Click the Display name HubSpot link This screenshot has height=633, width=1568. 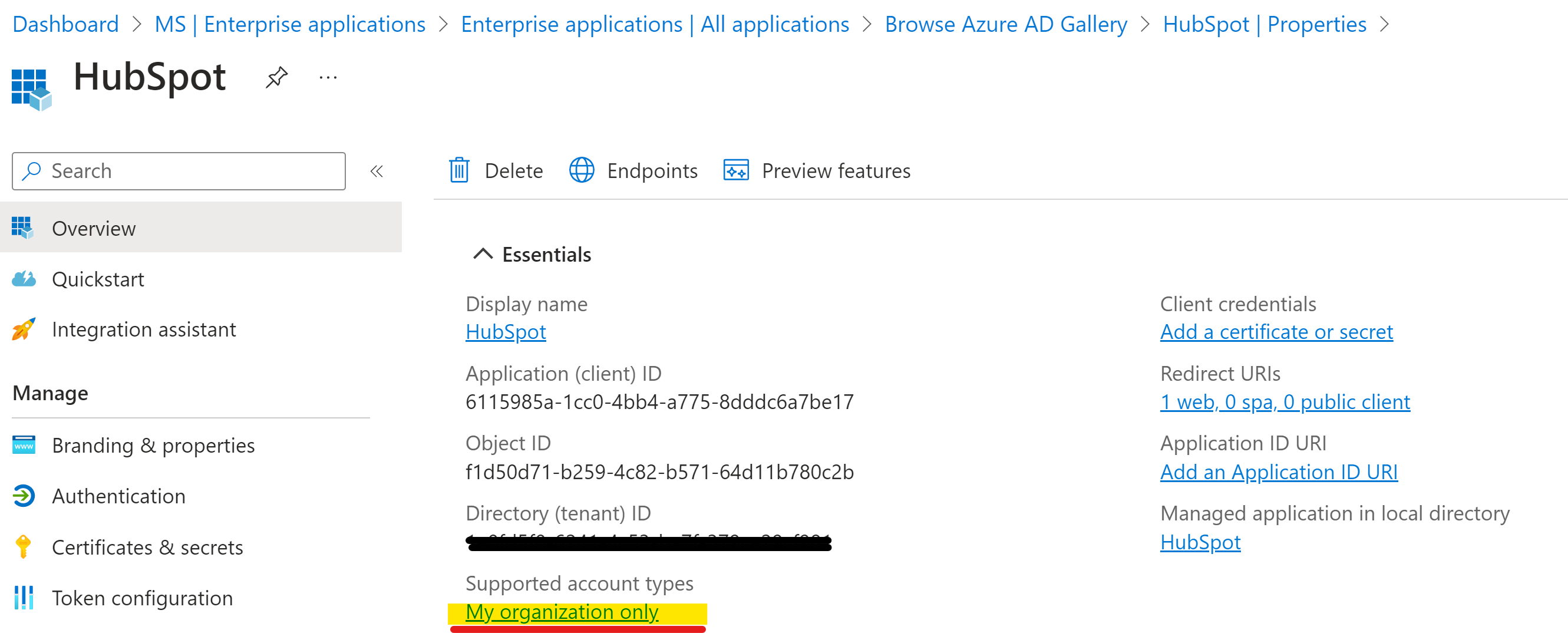(x=505, y=332)
